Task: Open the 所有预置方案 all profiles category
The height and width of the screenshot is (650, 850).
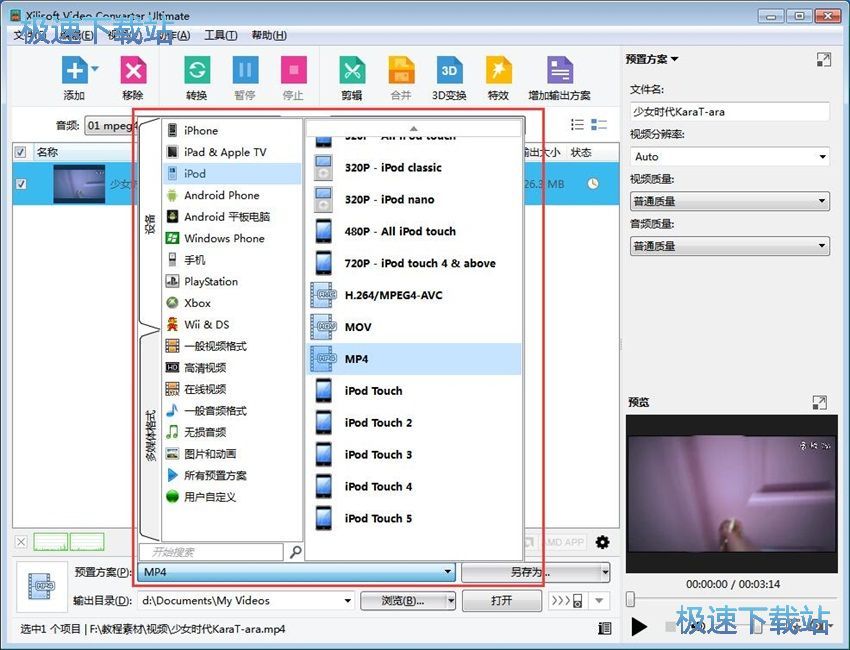Action: point(231,475)
